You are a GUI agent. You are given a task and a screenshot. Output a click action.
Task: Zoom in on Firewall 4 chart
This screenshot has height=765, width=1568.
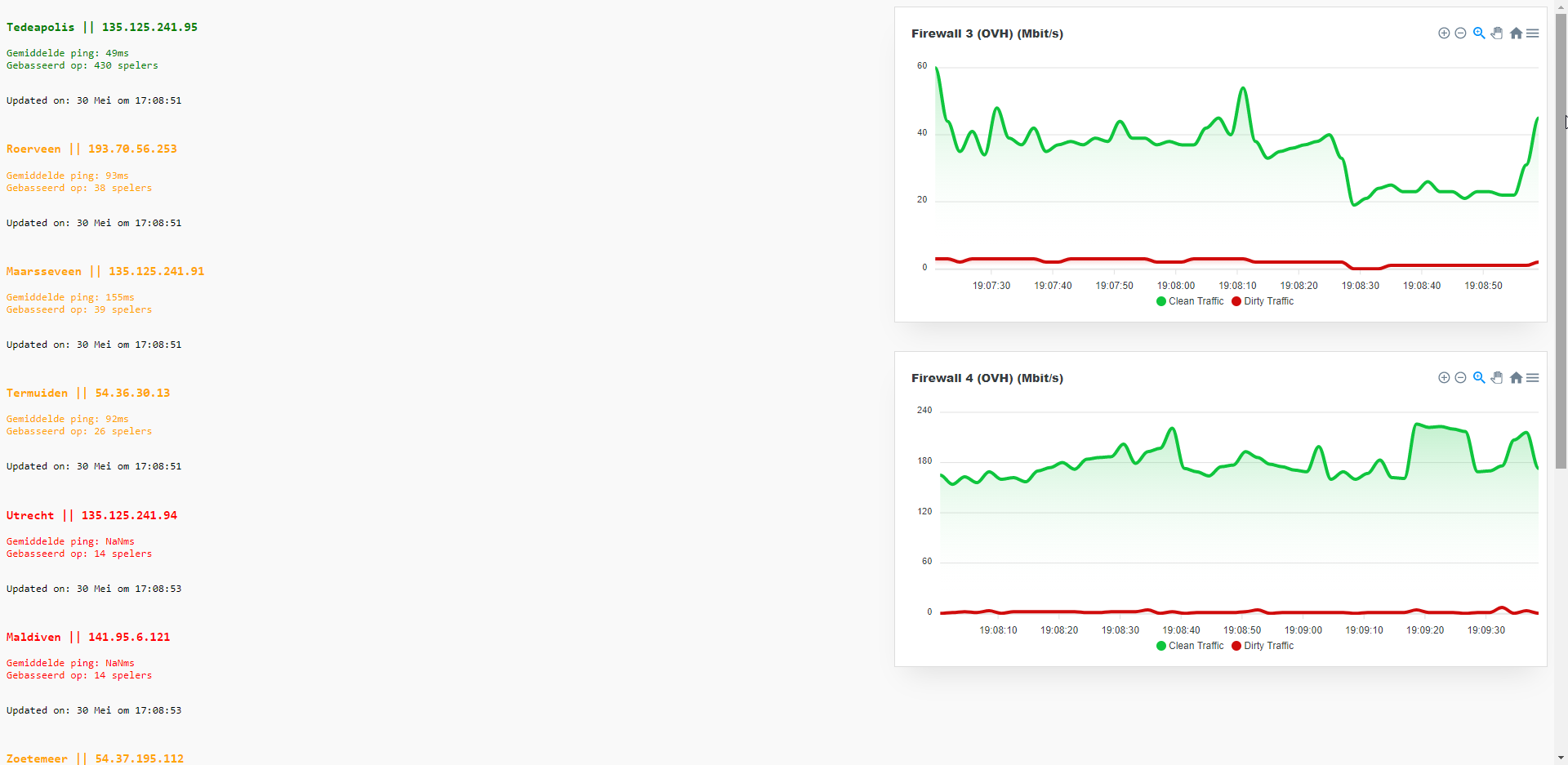coord(1444,378)
